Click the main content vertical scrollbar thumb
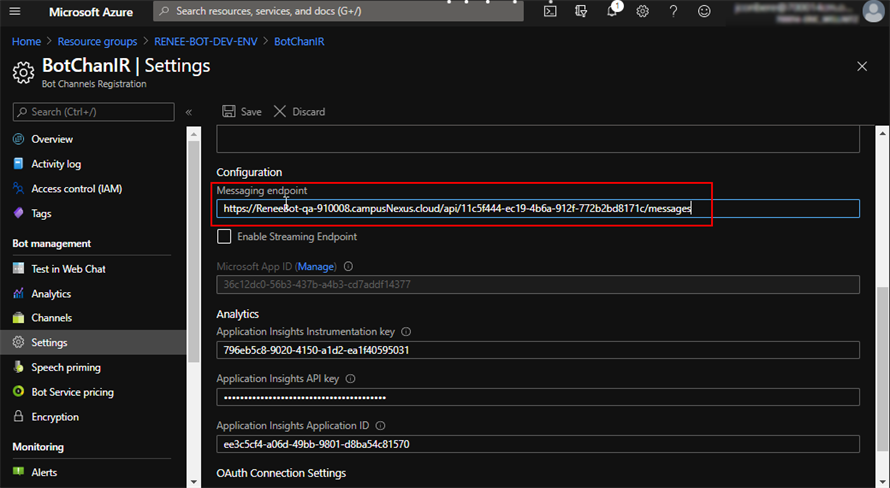 click(882, 369)
